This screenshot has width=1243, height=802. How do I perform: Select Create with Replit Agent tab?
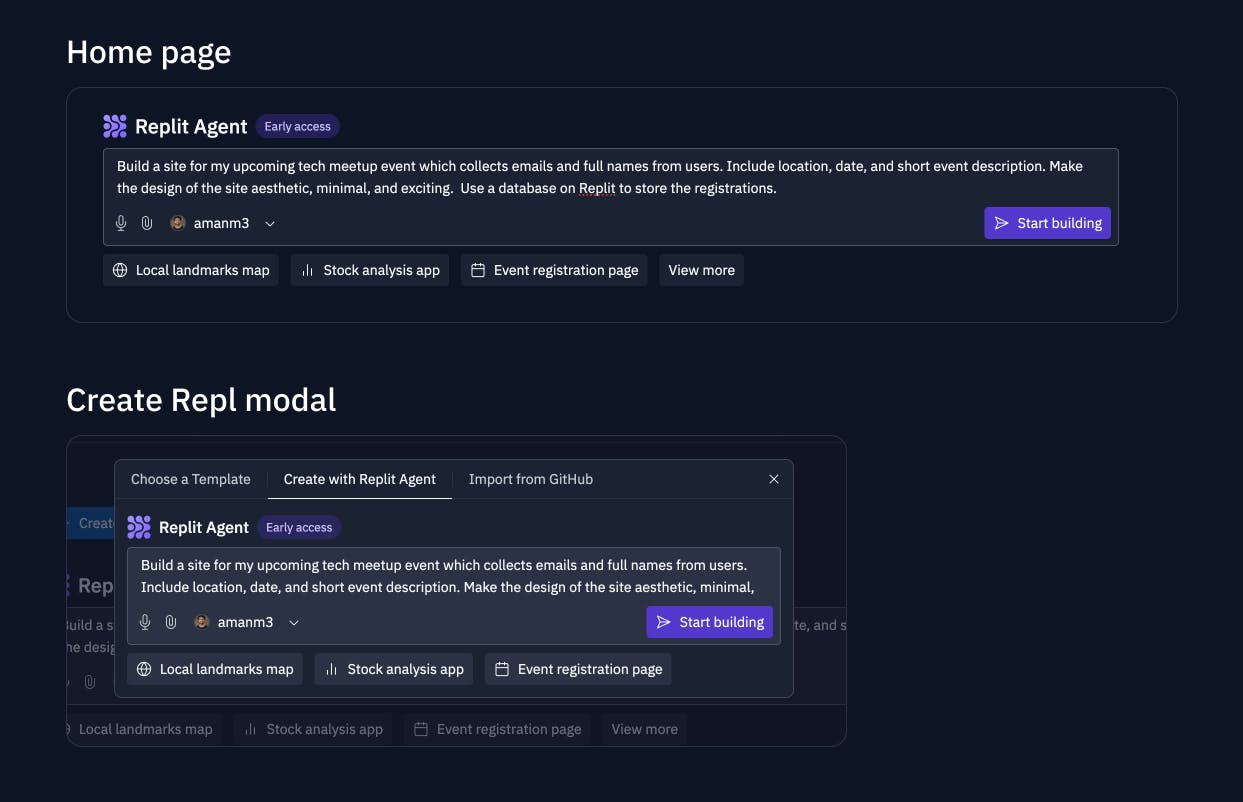(360, 479)
